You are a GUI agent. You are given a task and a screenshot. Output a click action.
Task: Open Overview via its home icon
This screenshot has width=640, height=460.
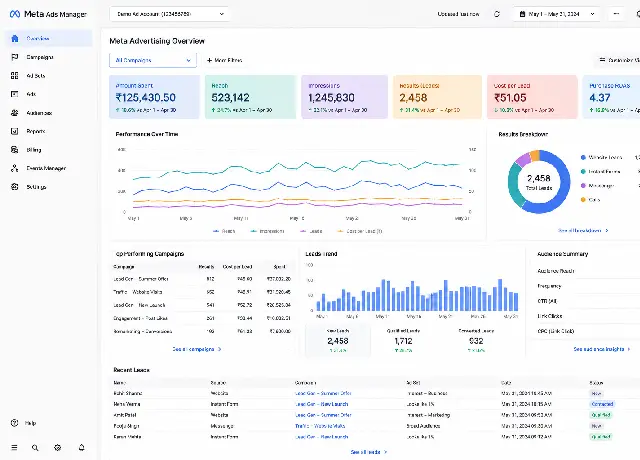click(15, 38)
